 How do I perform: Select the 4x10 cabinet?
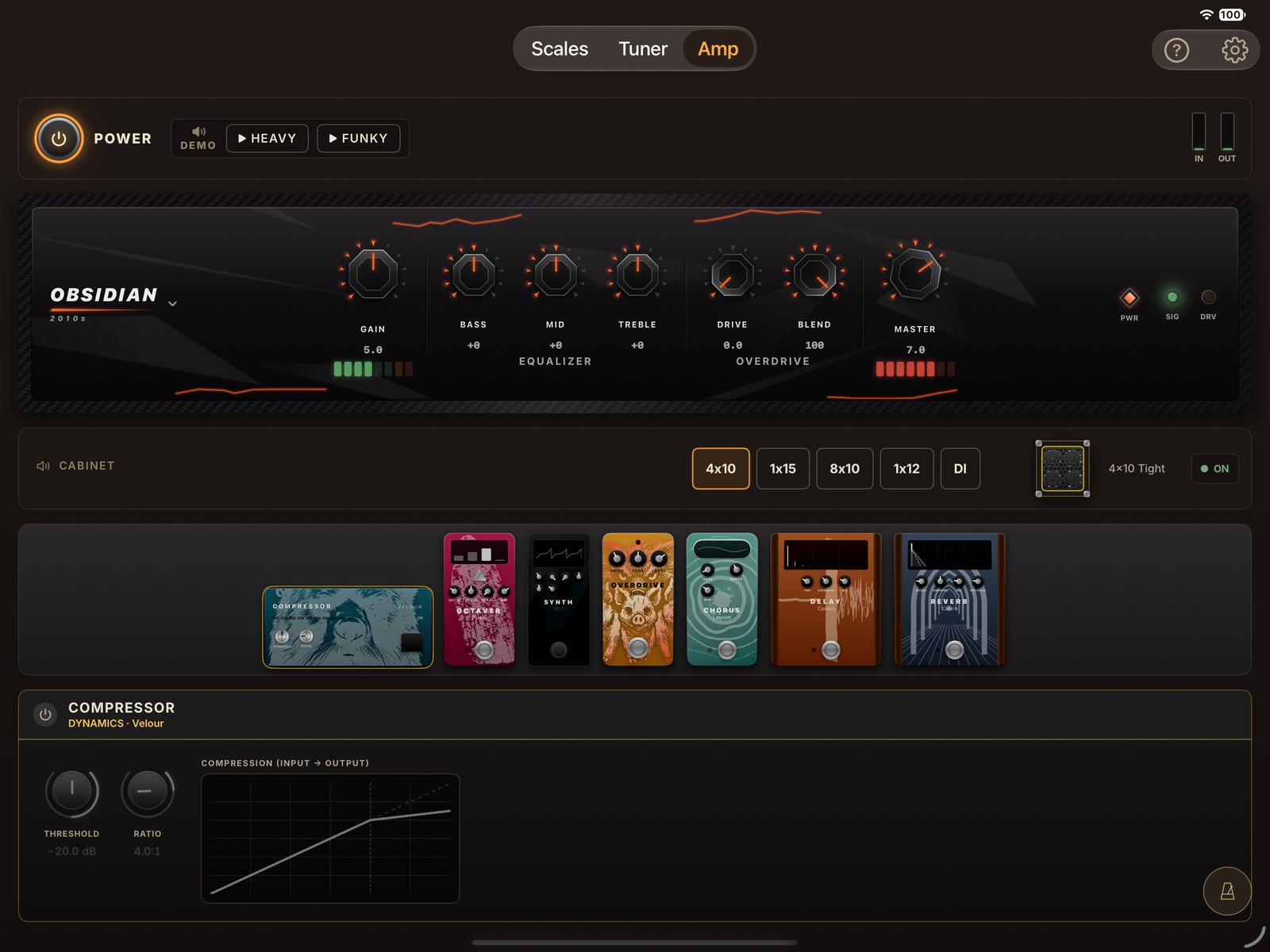721,469
